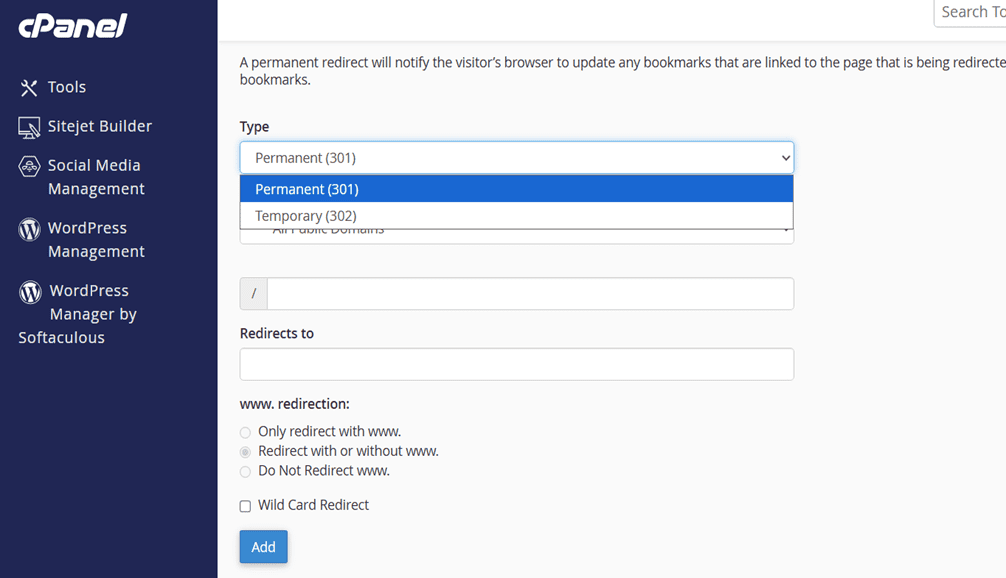The image size is (1006, 578).
Task: Select 'Only redirect with www.' radio button
Action: point(245,433)
